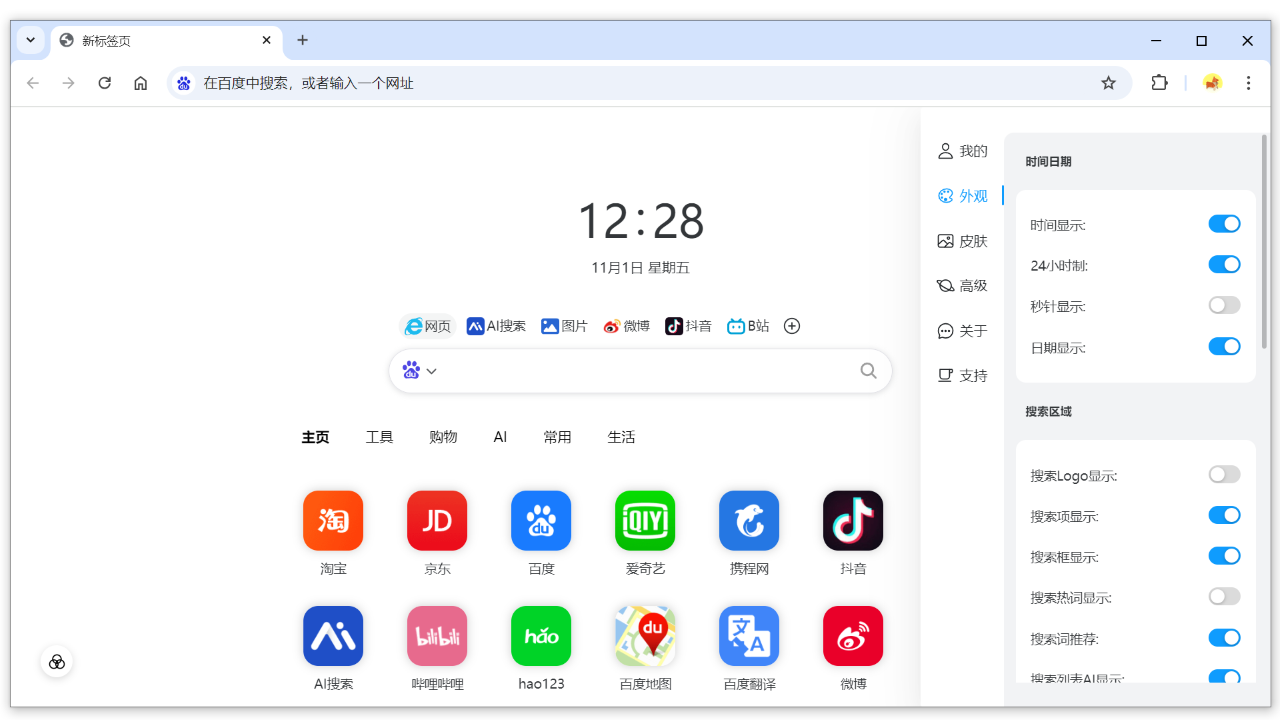1280x720 pixels.
Task: Select the 皮肤 skins settings icon
Action: click(x=963, y=240)
